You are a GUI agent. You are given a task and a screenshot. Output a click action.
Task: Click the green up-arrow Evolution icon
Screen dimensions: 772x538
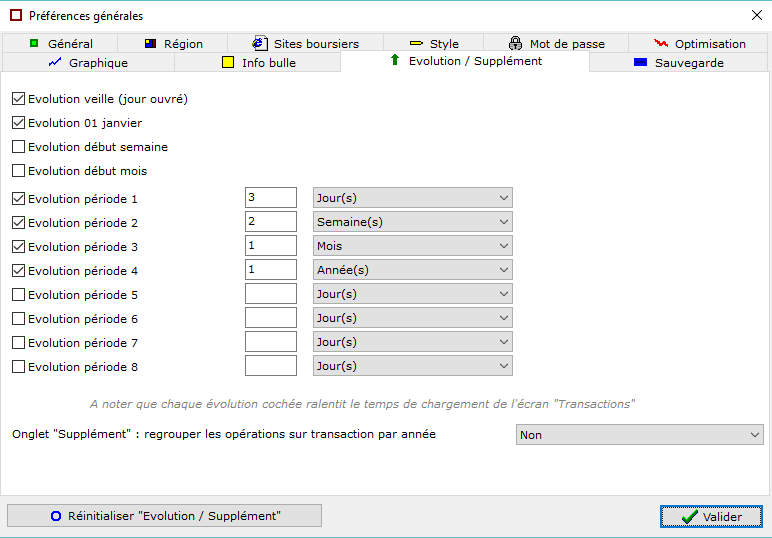point(394,60)
